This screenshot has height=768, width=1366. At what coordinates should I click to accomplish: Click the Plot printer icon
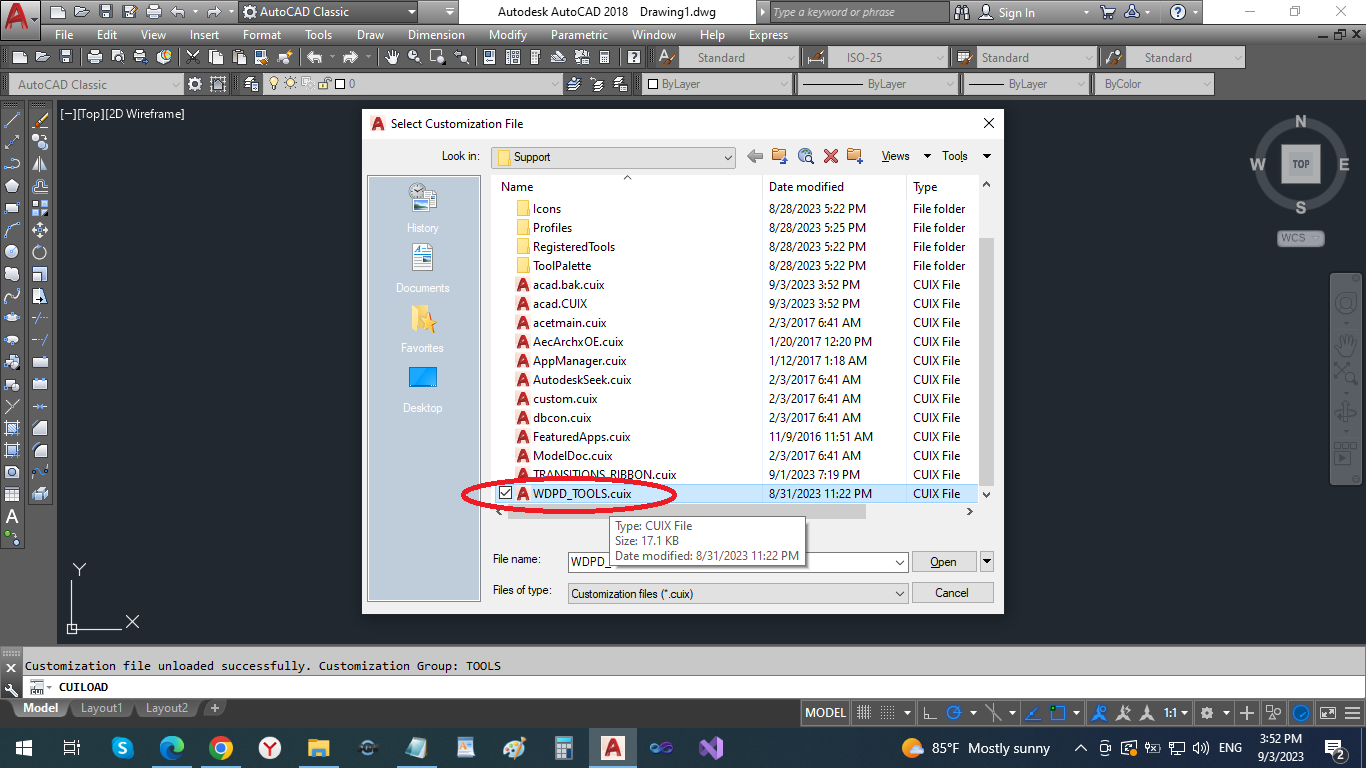[x=95, y=57]
